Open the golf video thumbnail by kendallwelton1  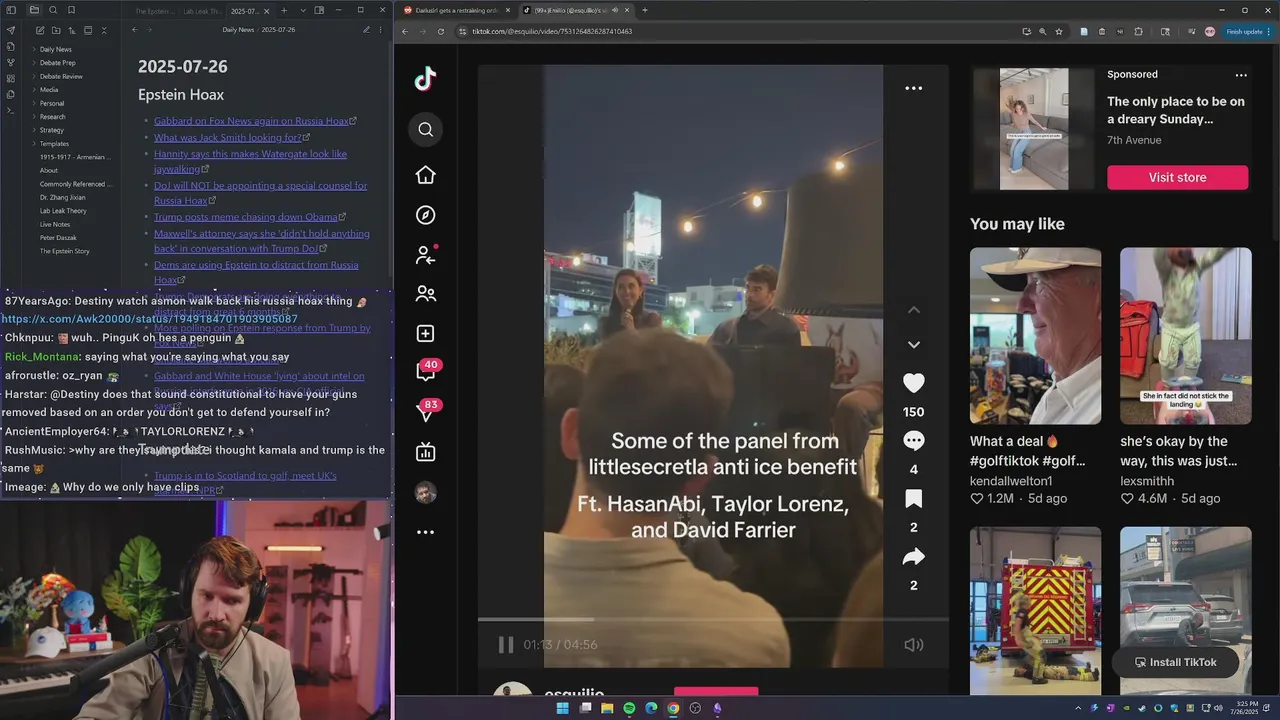pyautogui.click(x=1035, y=336)
